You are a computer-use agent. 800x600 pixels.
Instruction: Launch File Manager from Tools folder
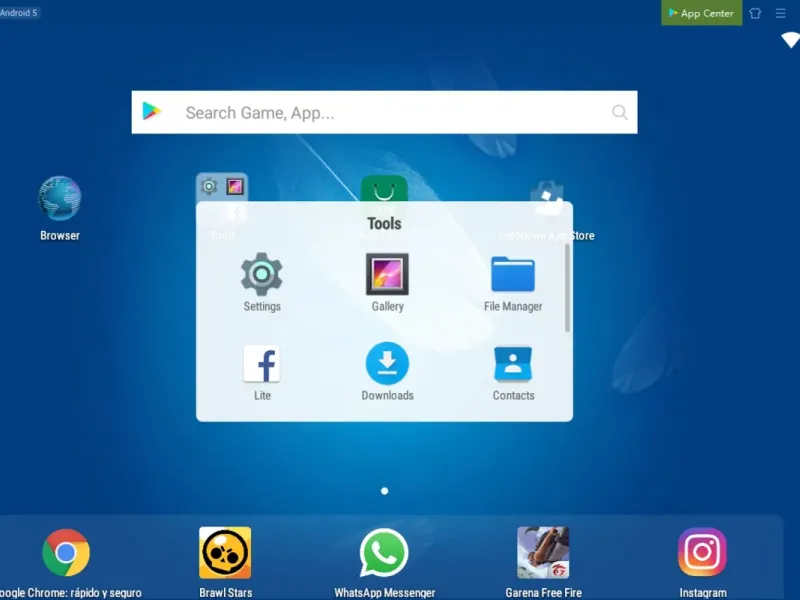point(513,274)
